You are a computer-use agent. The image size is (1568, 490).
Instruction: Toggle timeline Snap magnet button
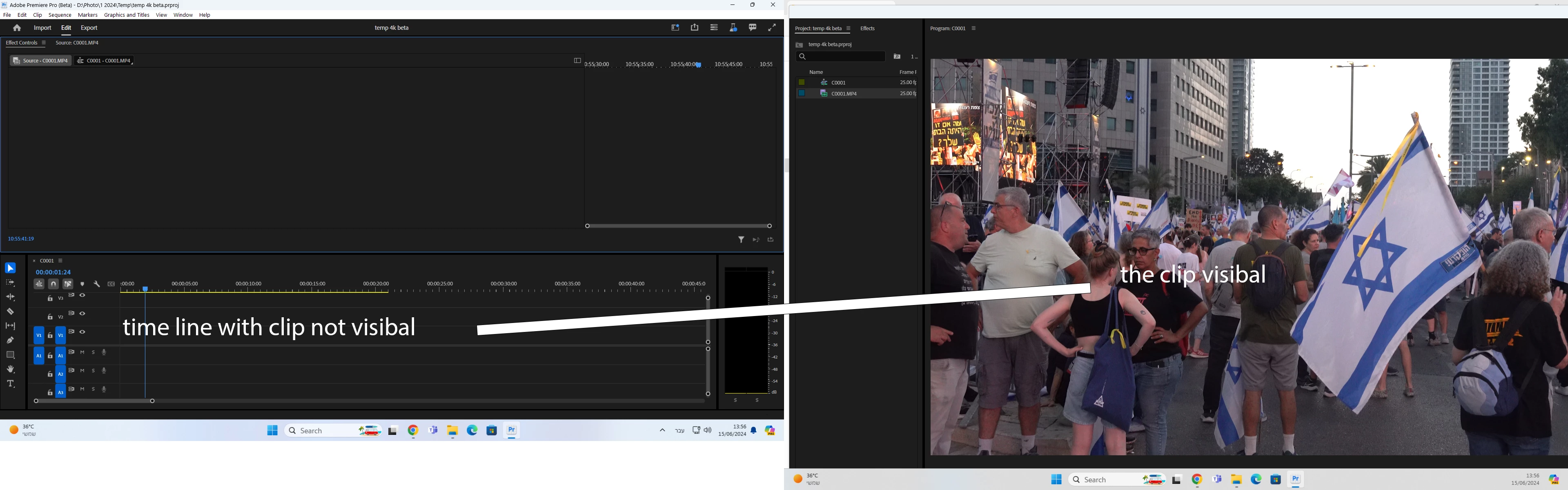(53, 284)
